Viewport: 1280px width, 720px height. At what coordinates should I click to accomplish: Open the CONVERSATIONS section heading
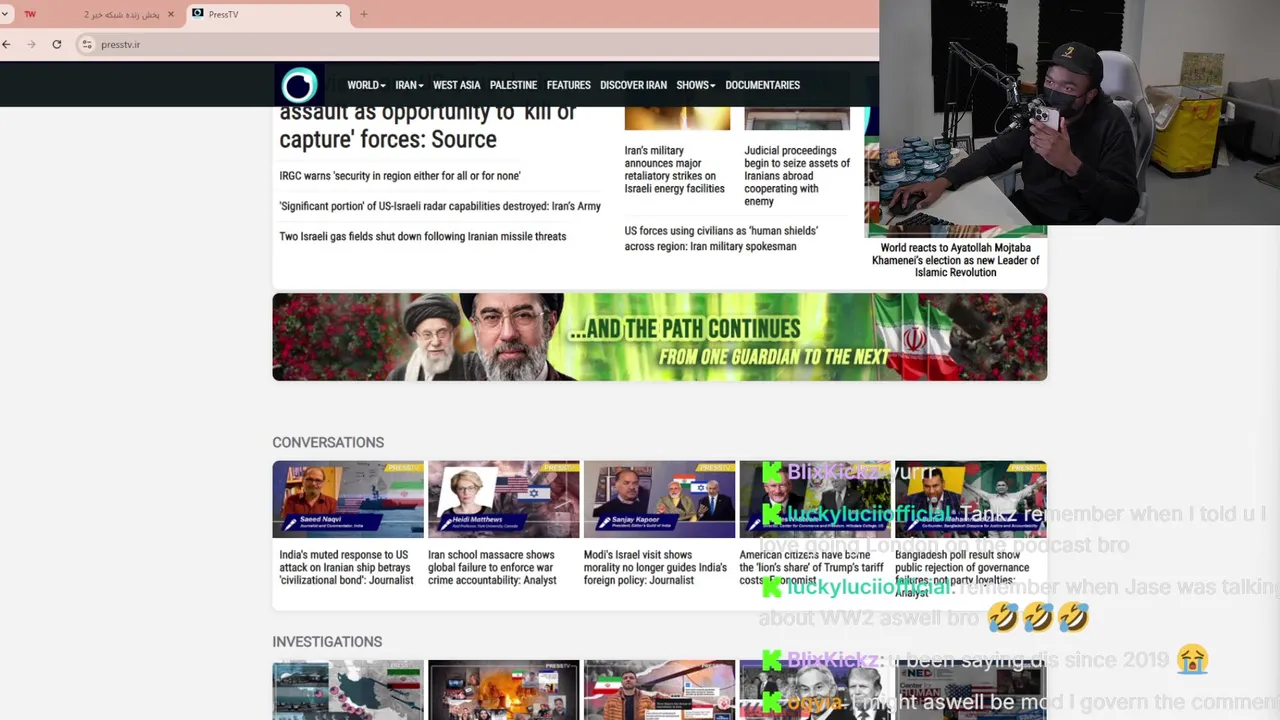coord(328,442)
